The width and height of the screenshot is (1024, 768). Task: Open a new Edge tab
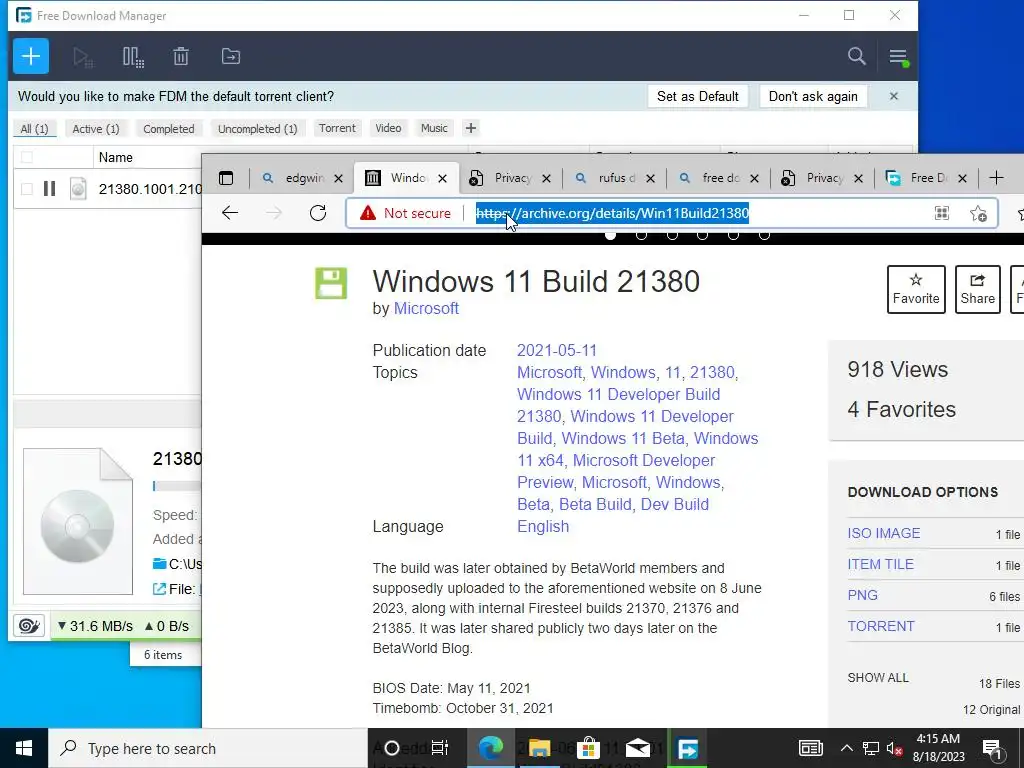coord(996,178)
